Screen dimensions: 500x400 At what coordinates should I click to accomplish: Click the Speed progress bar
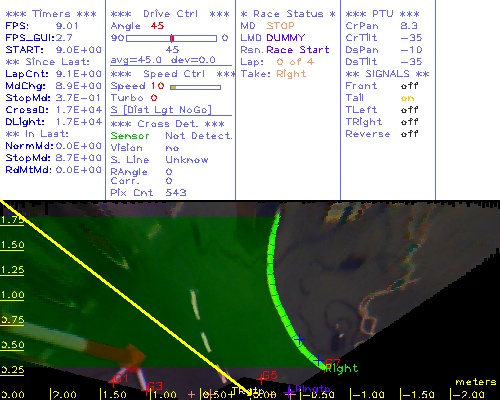pyautogui.click(x=195, y=87)
